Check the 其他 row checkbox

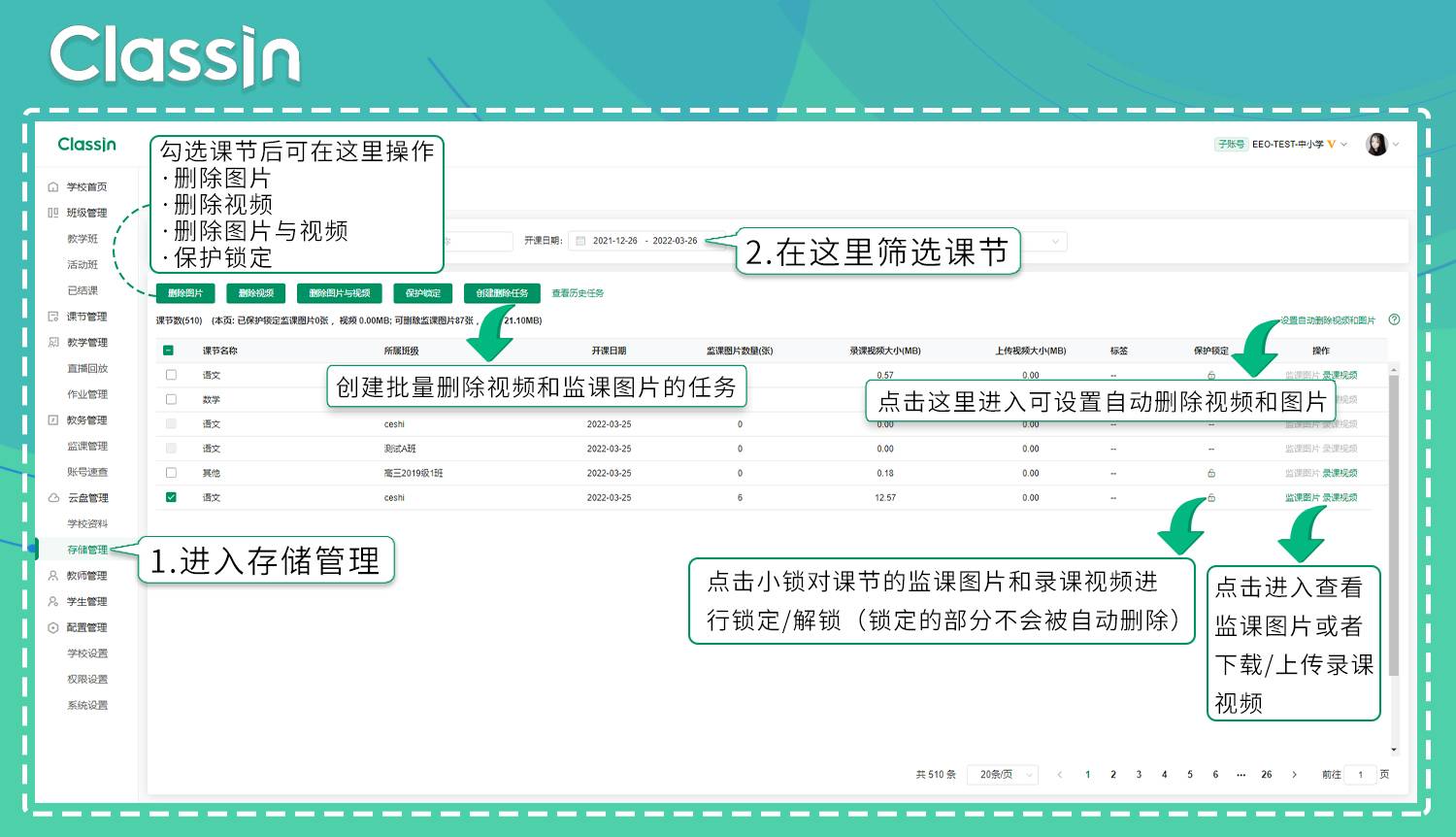(171, 473)
